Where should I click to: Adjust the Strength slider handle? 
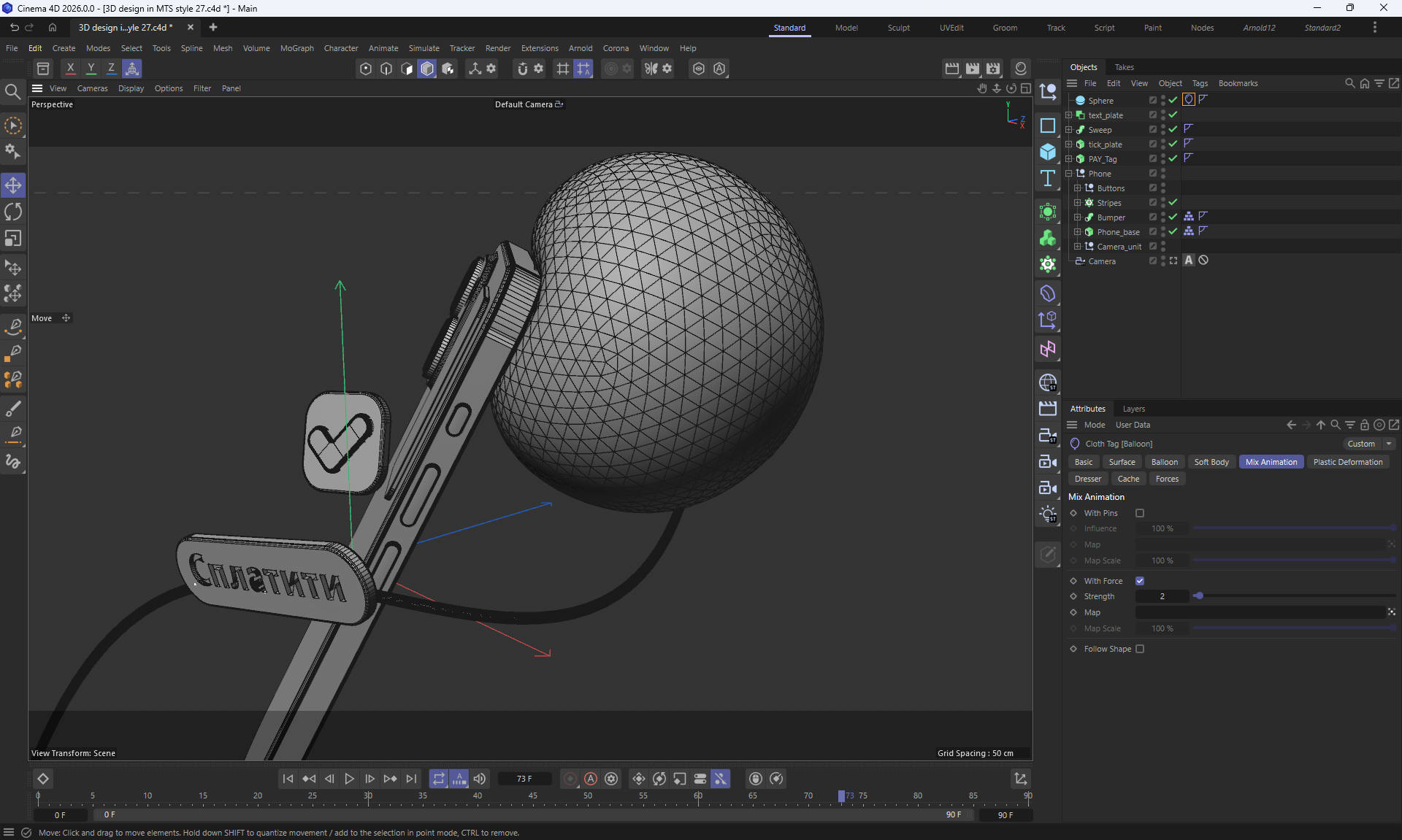click(1198, 596)
